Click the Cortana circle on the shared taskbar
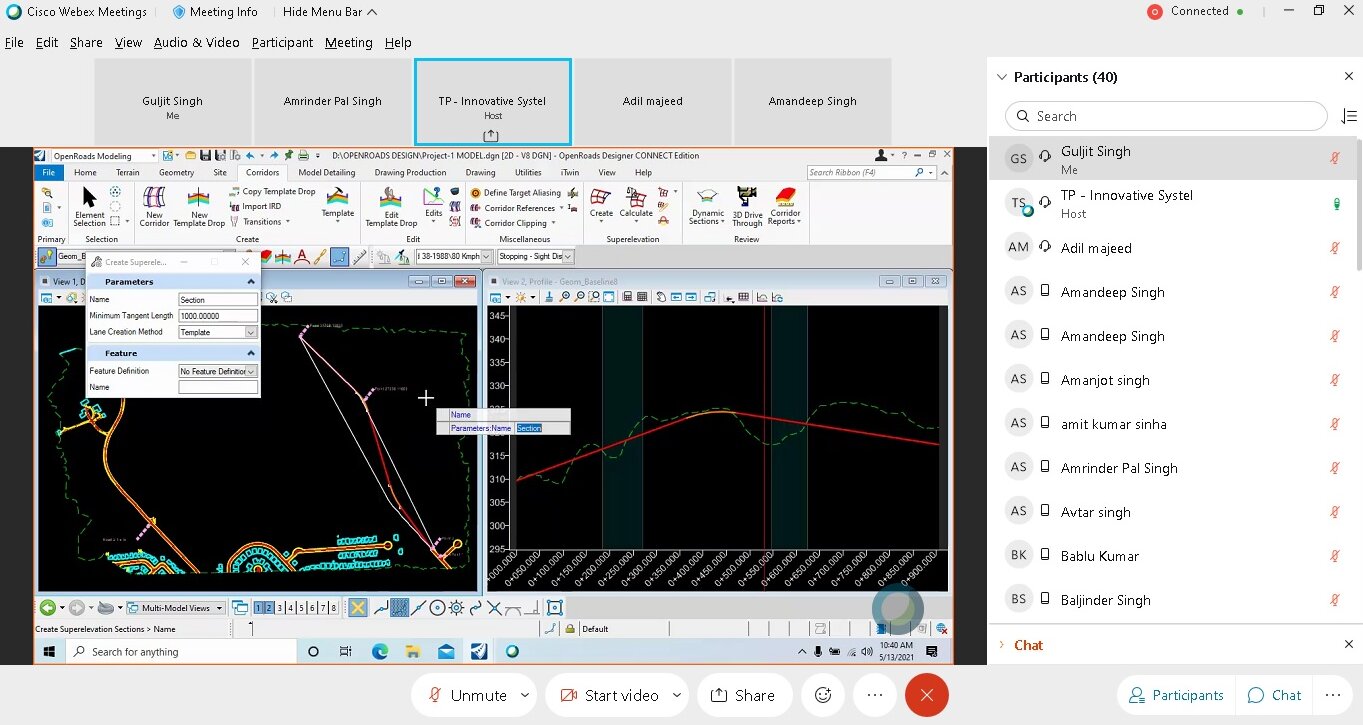 coord(313,652)
